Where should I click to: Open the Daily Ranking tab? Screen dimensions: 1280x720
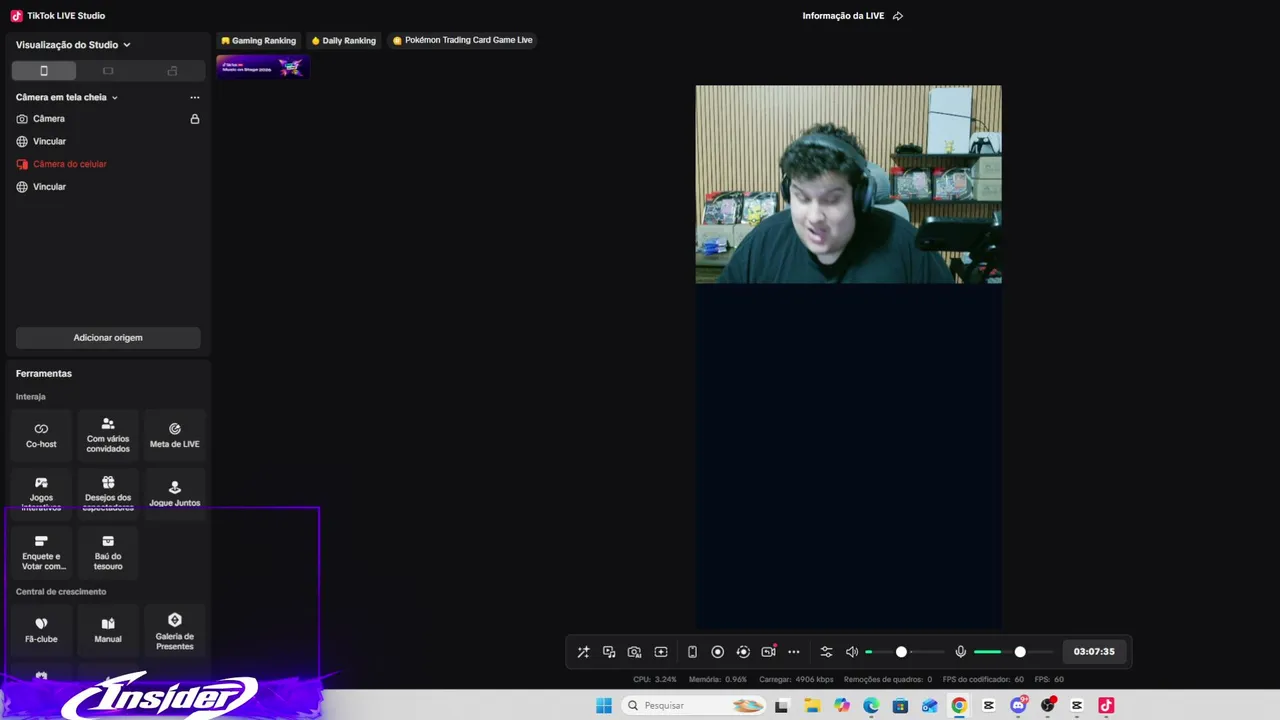click(x=344, y=40)
